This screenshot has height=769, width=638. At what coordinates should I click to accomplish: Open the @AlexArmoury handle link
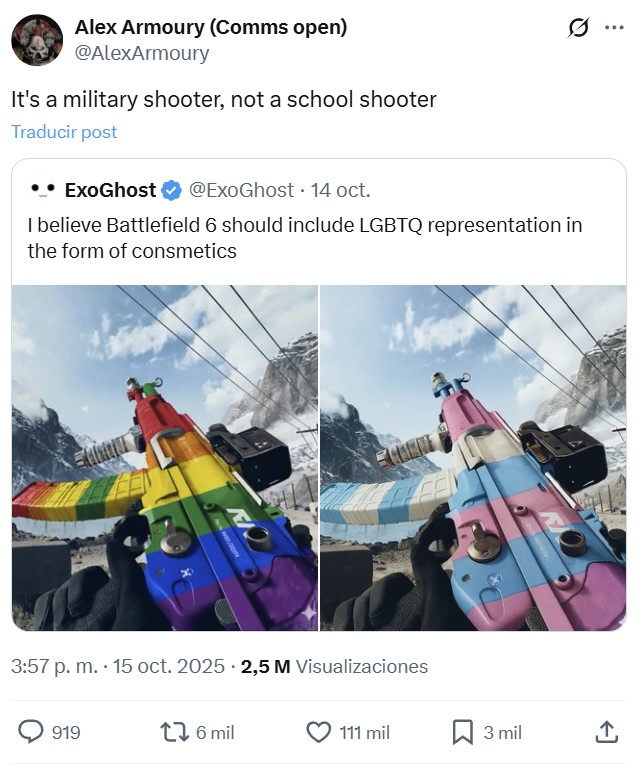click(x=142, y=53)
